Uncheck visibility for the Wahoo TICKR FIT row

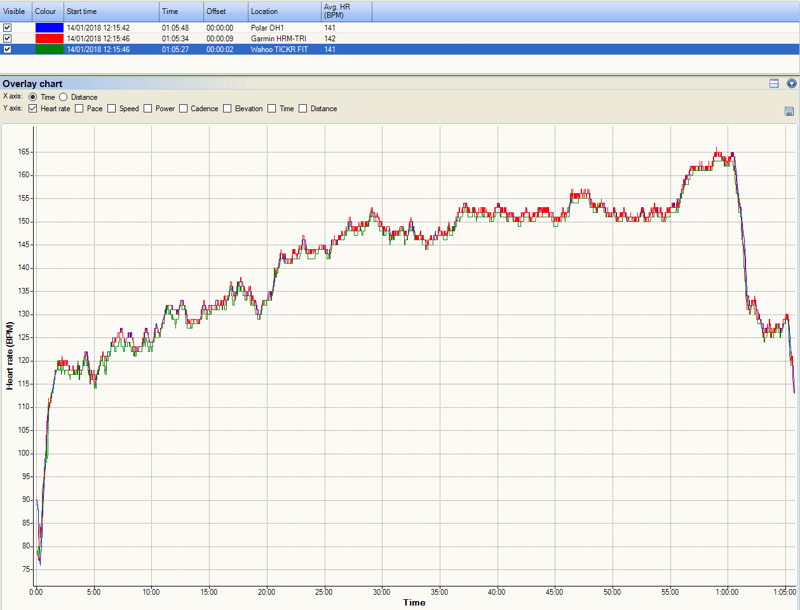coord(7,49)
